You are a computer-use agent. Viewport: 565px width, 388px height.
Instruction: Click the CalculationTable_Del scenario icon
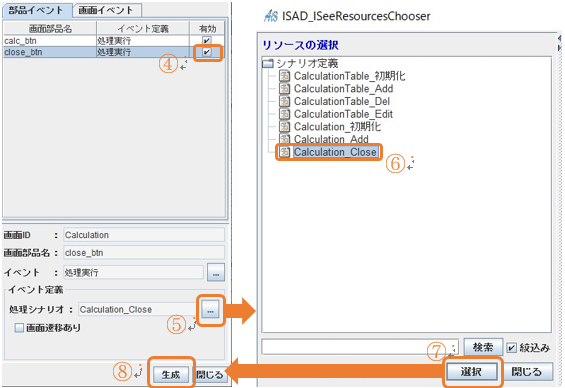pyautogui.click(x=285, y=101)
